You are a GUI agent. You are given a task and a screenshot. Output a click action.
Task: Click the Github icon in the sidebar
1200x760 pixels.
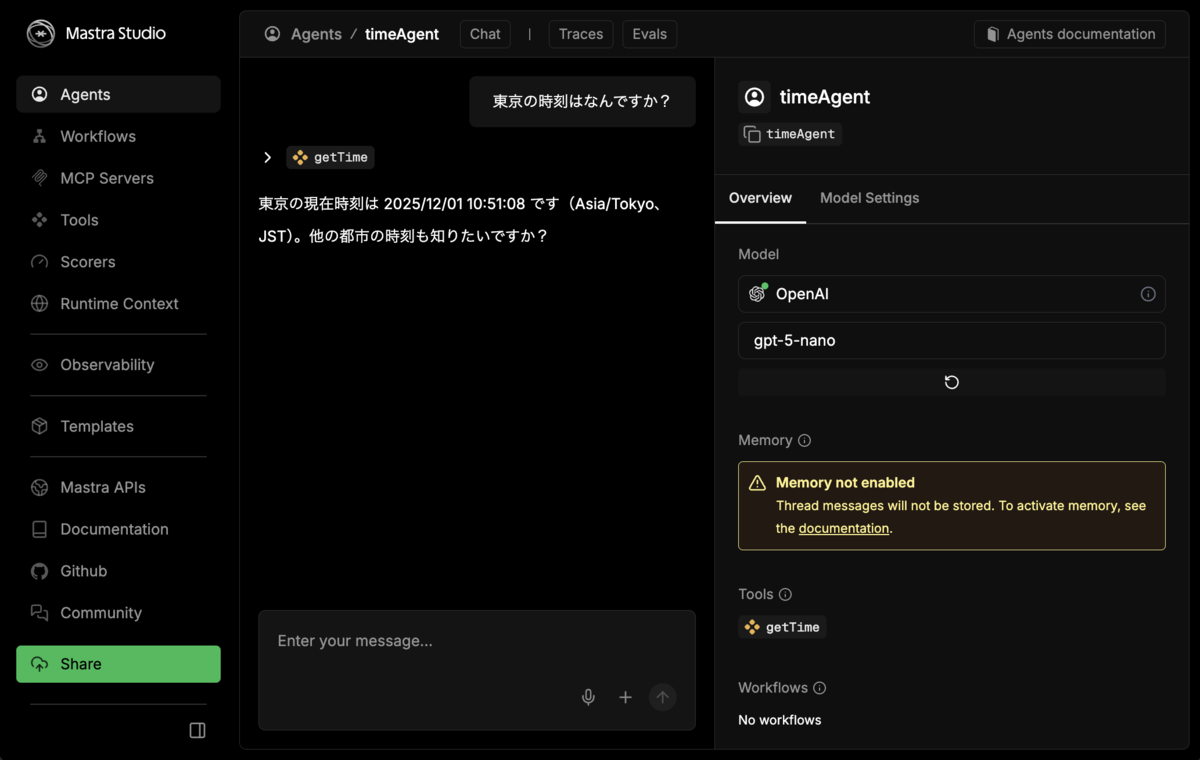(40, 571)
